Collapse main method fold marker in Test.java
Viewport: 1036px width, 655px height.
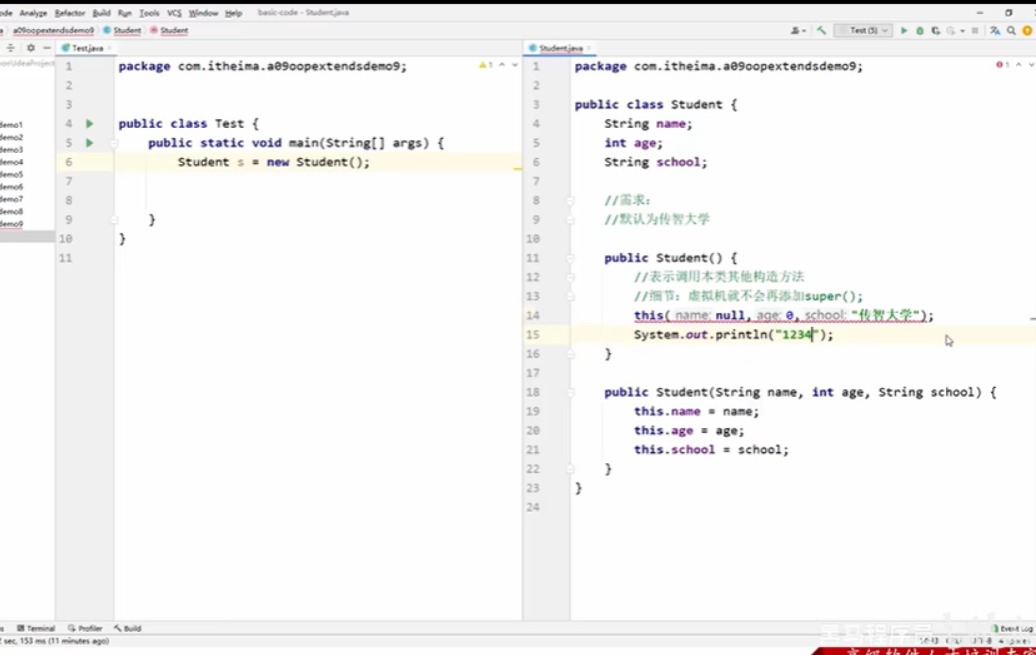(114, 143)
